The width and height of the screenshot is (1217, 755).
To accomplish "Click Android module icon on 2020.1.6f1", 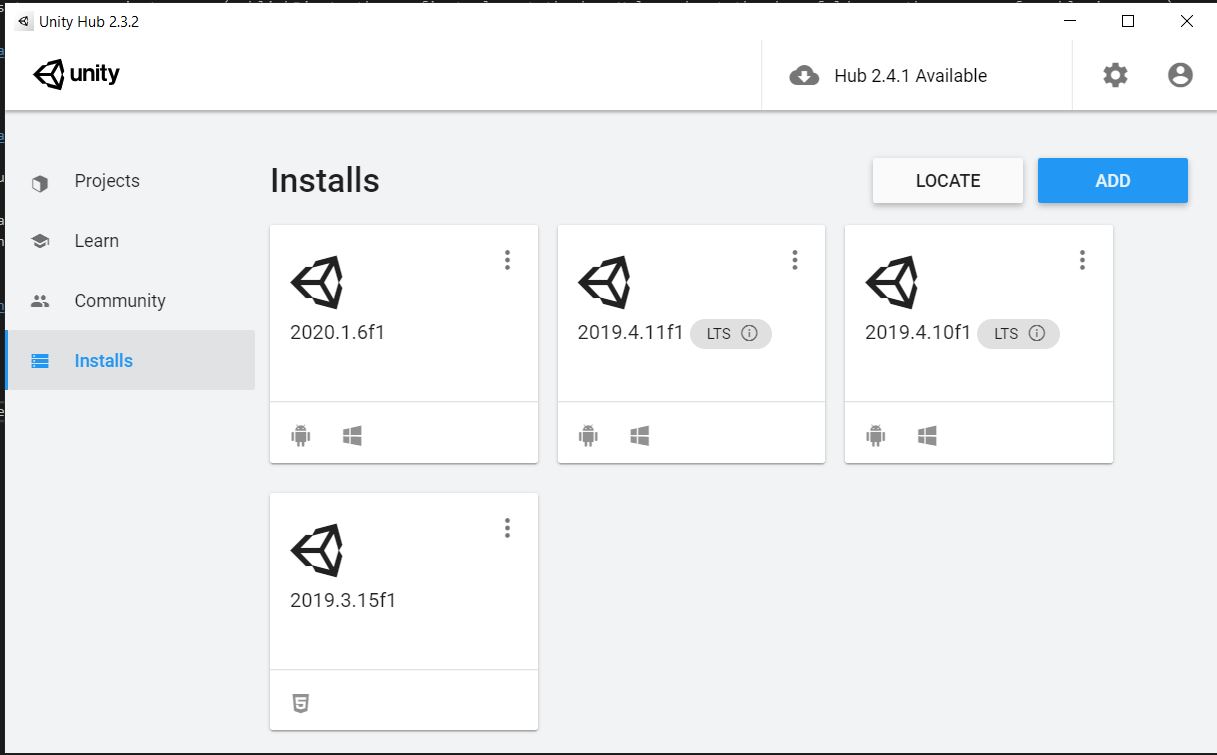I will tap(301, 435).
